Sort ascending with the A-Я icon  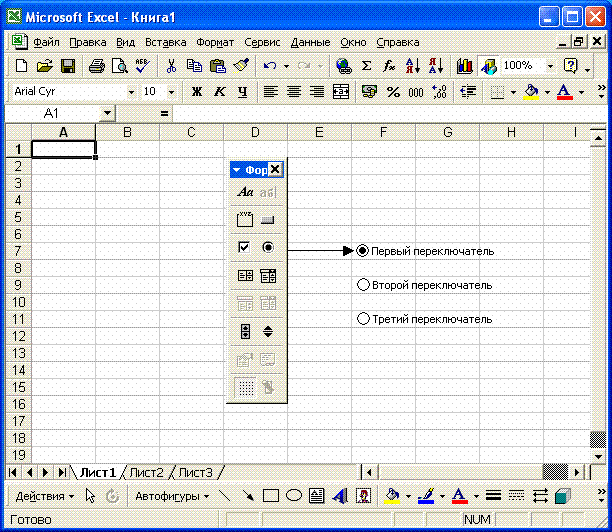(413, 66)
